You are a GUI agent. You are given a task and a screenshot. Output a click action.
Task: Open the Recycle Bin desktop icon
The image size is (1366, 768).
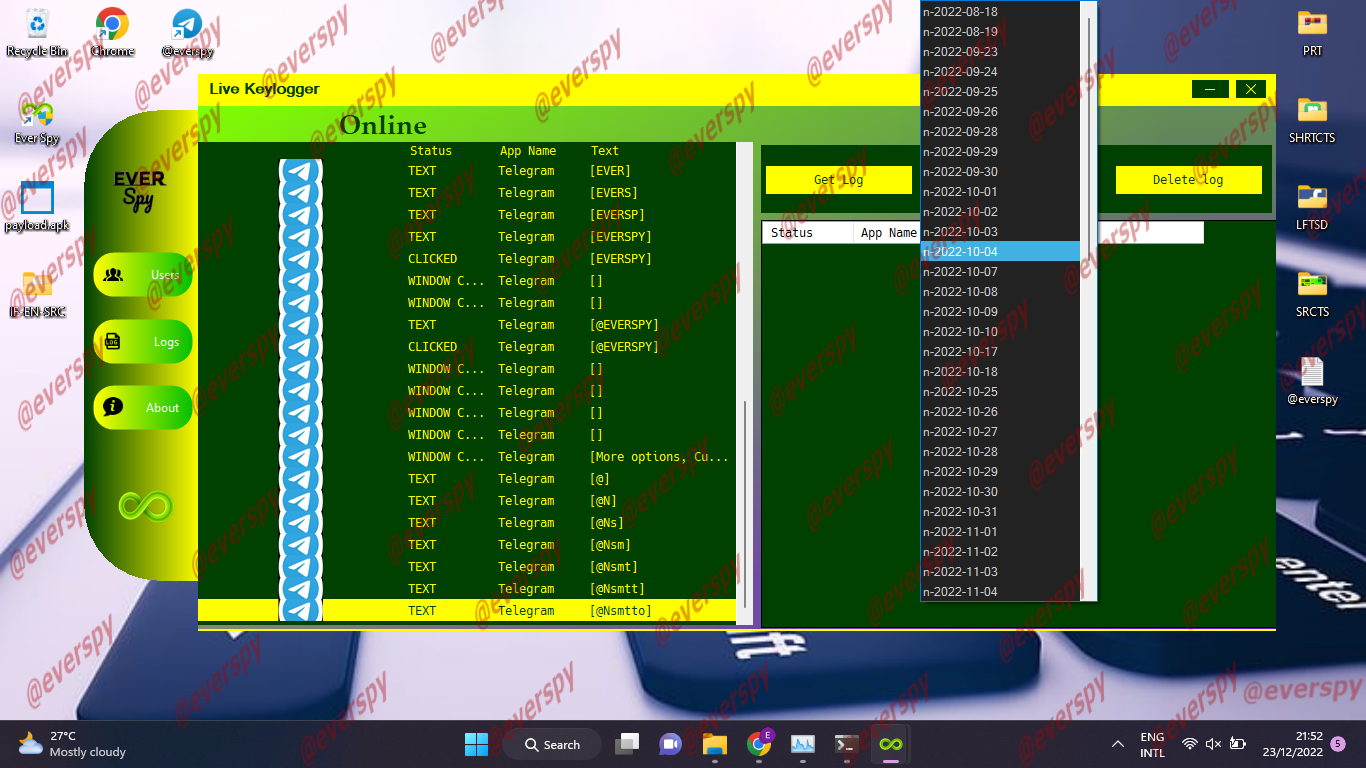pyautogui.click(x=37, y=32)
